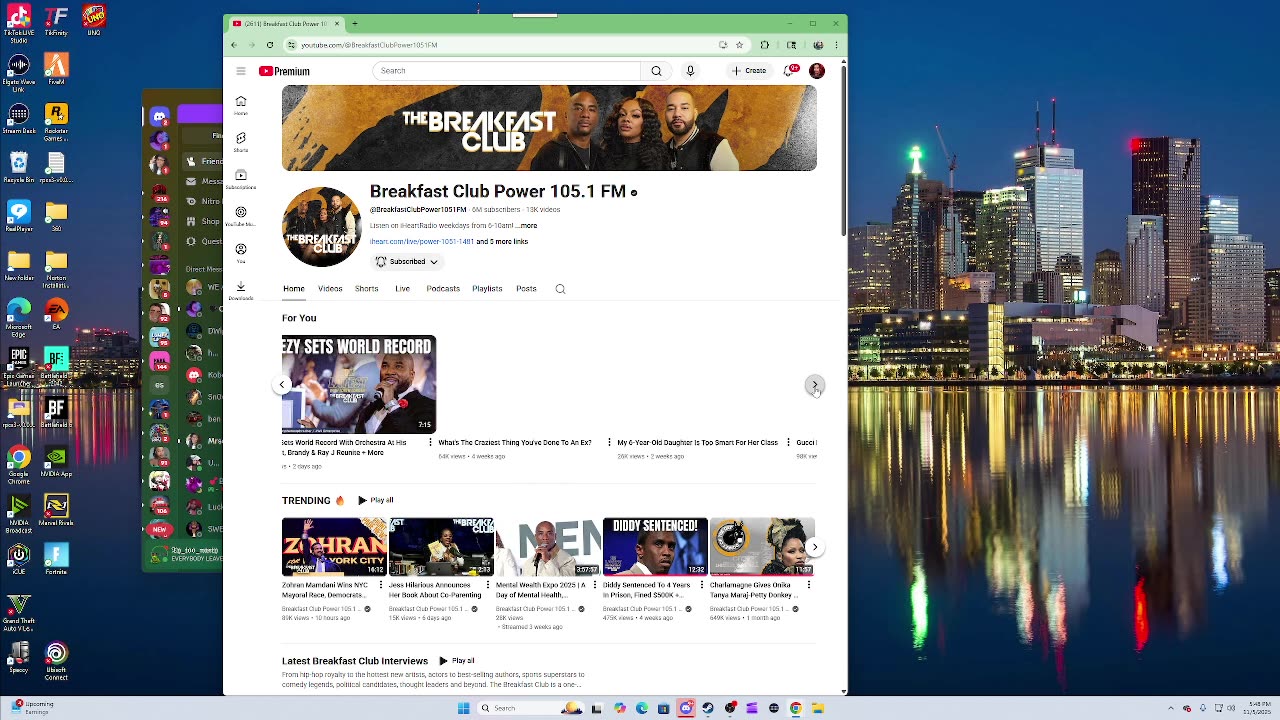Open iheart.com channel link

(422, 242)
